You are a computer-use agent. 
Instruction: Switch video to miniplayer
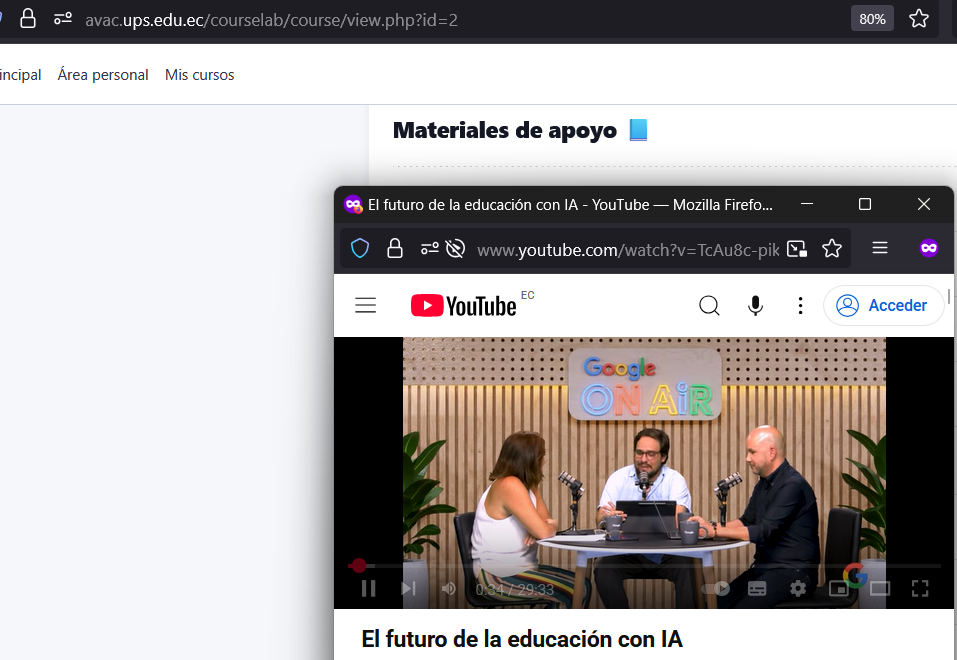[x=838, y=589]
